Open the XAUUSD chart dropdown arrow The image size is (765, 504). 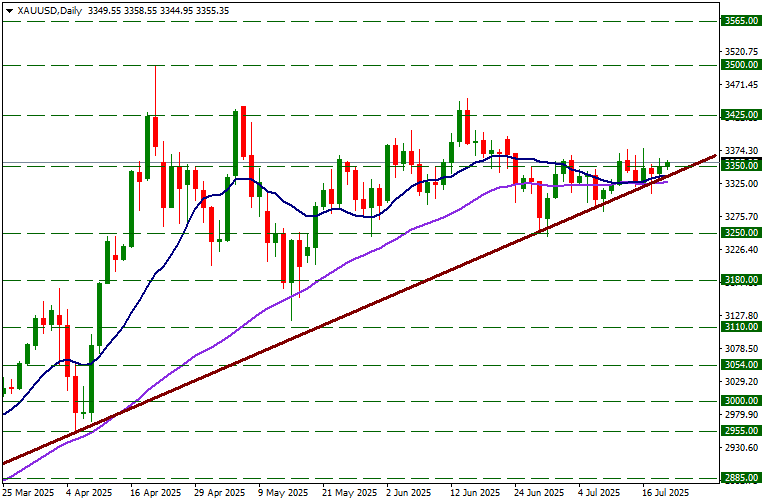point(9,11)
